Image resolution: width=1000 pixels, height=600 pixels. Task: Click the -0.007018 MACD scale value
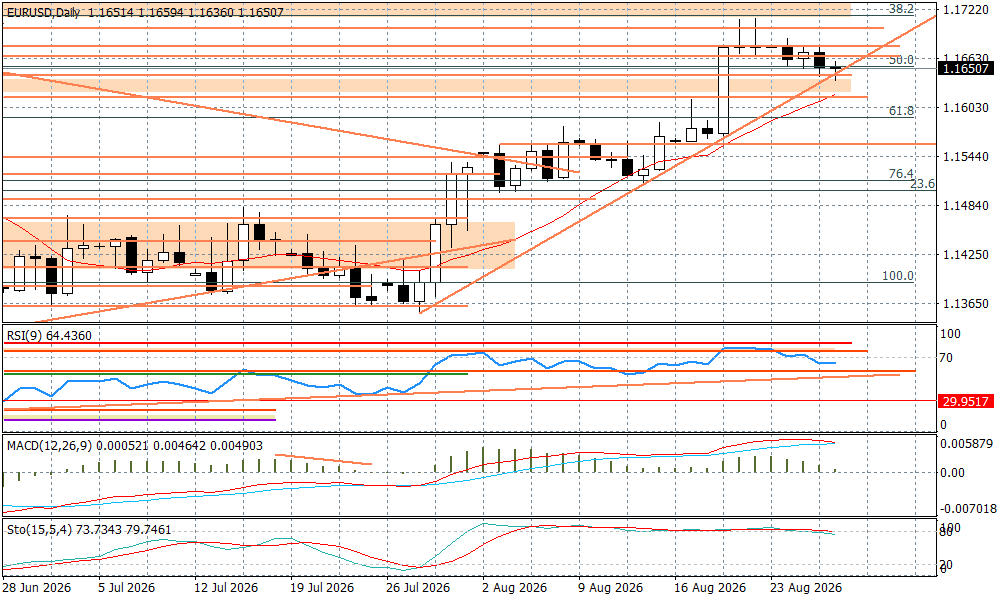point(968,508)
